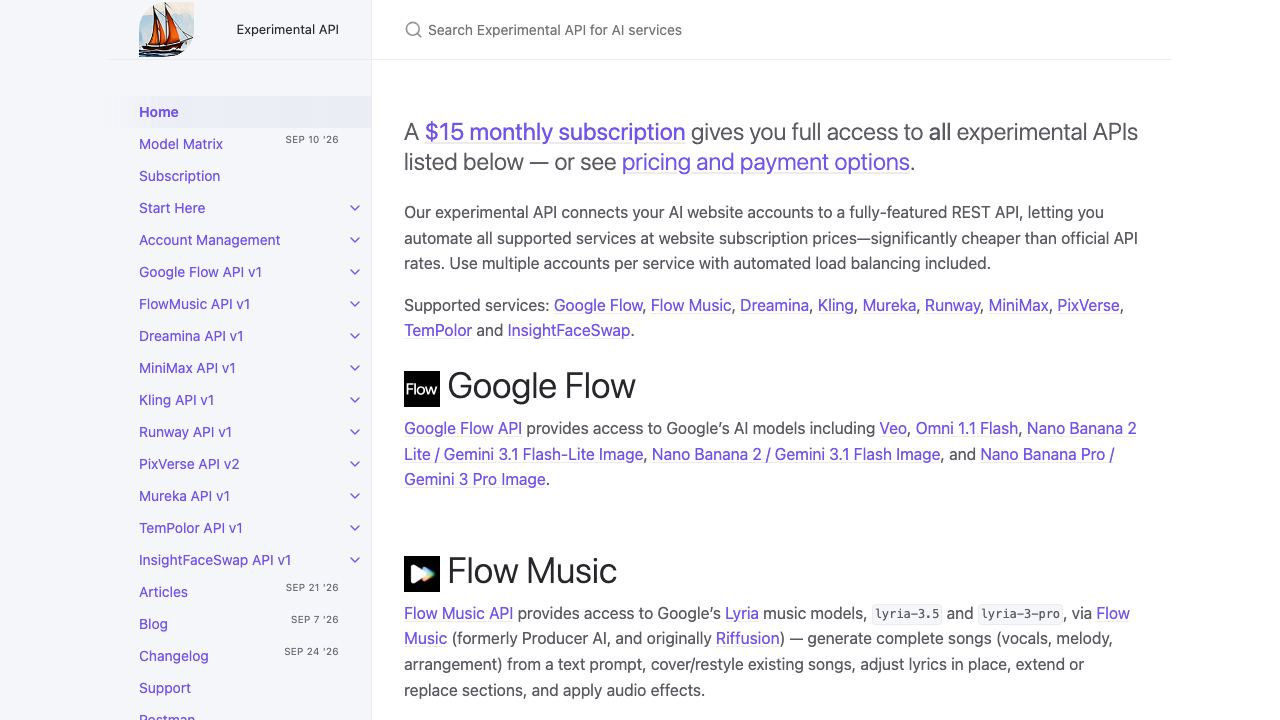The image size is (1280, 720).
Task: Expand InsightFaceSwap API v1 chevron
Action: [x=355, y=560]
